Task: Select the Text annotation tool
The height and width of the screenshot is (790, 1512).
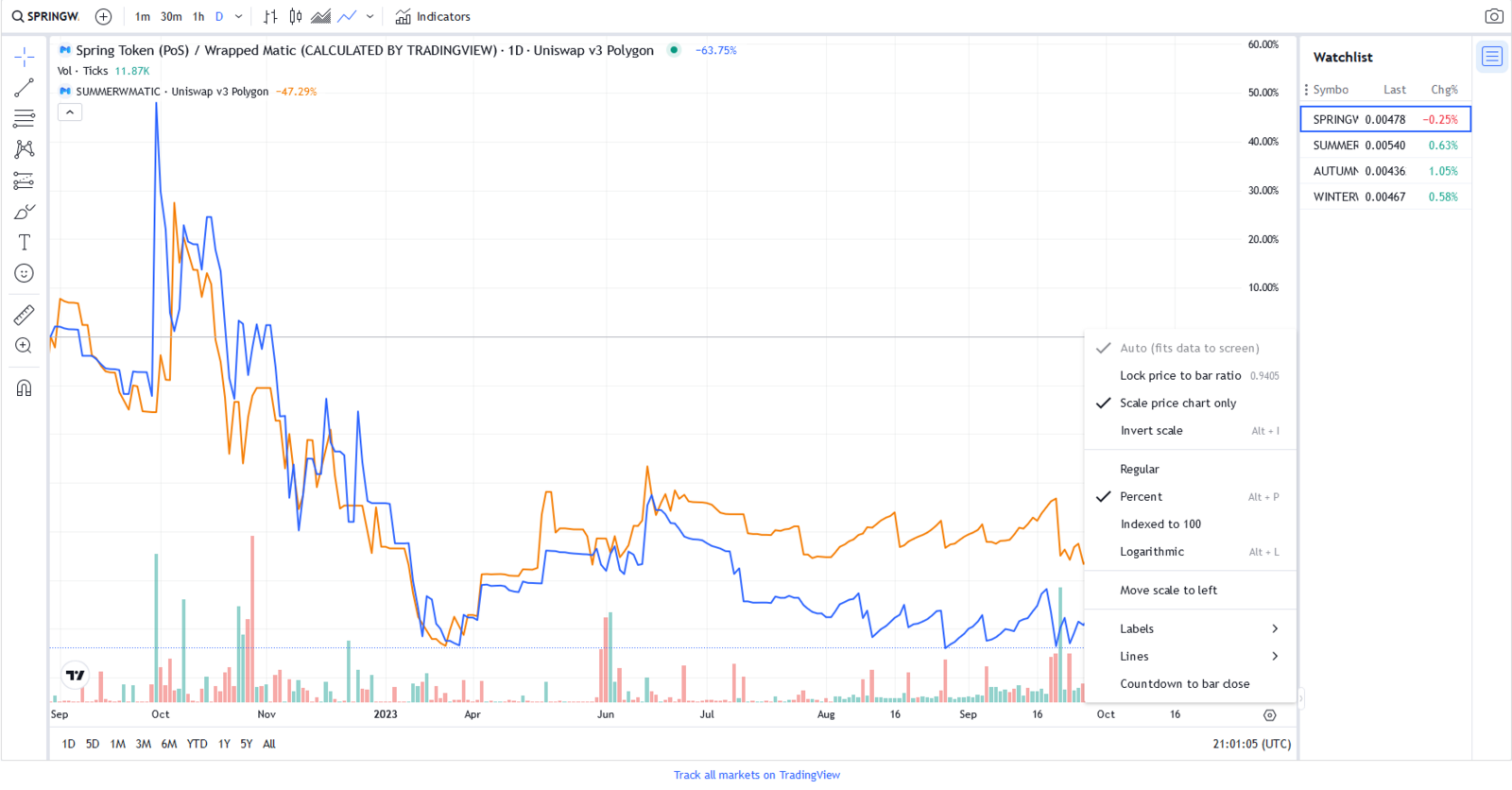Action: (x=25, y=243)
